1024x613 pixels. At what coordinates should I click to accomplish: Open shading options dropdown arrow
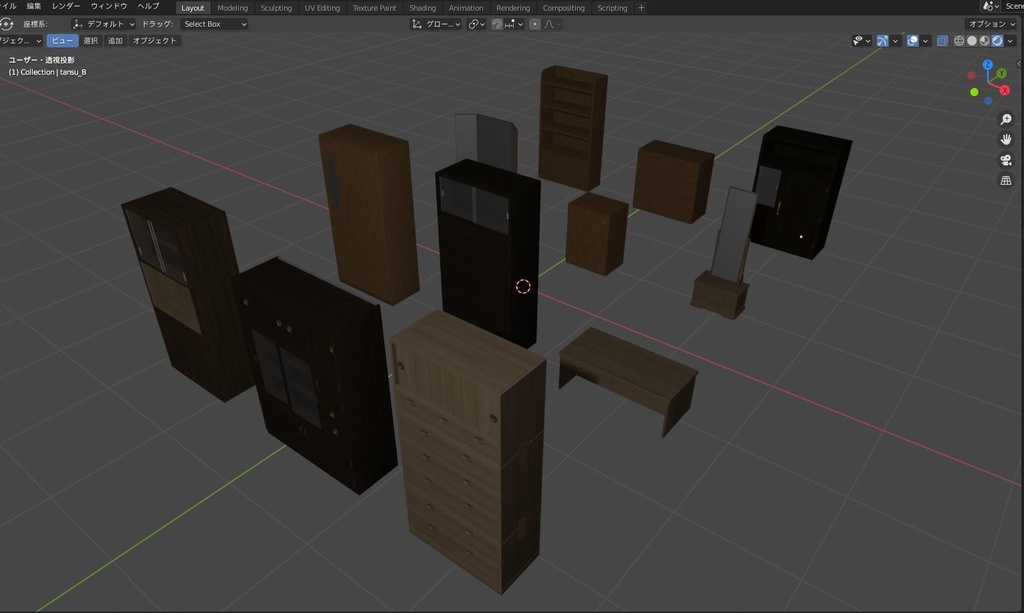tap(1010, 40)
